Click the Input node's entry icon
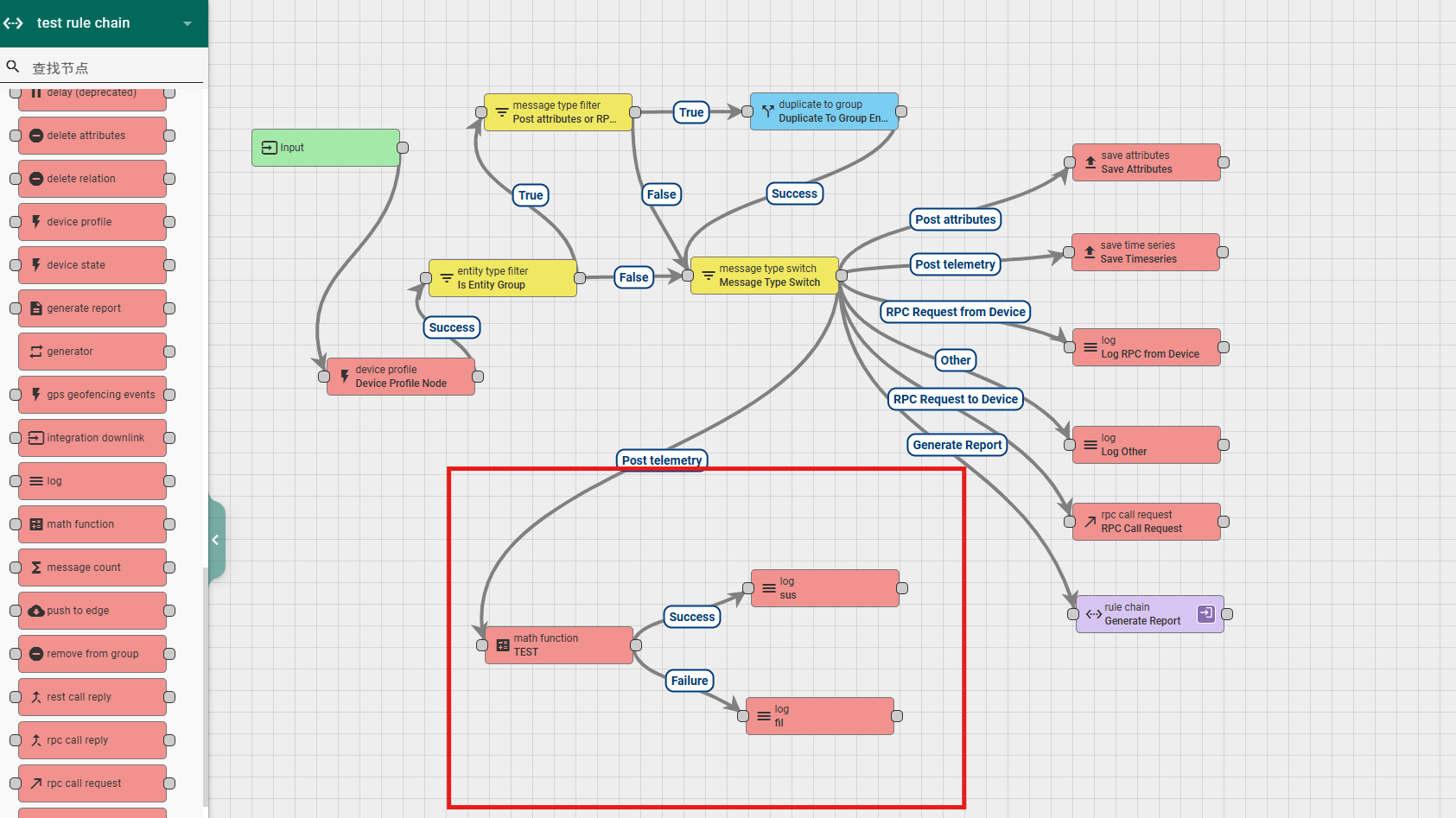The image size is (1456, 818). tap(269, 148)
